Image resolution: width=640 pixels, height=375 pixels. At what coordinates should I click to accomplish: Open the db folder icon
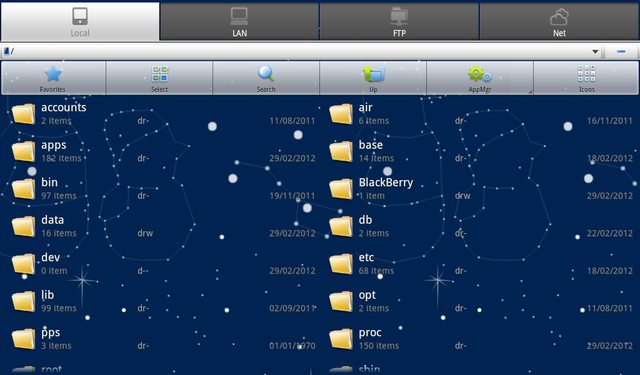341,226
